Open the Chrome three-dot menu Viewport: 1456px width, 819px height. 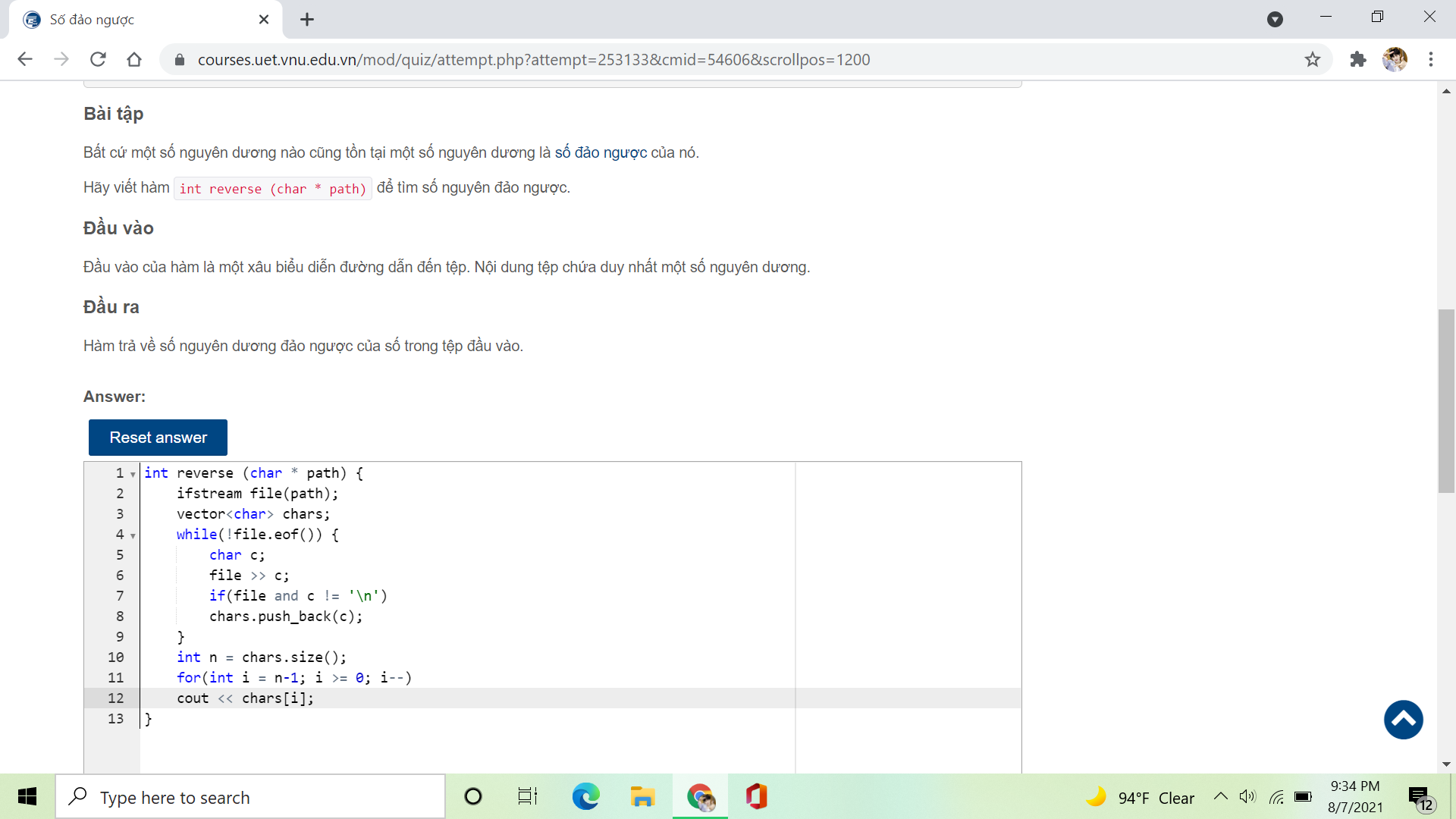1431,59
